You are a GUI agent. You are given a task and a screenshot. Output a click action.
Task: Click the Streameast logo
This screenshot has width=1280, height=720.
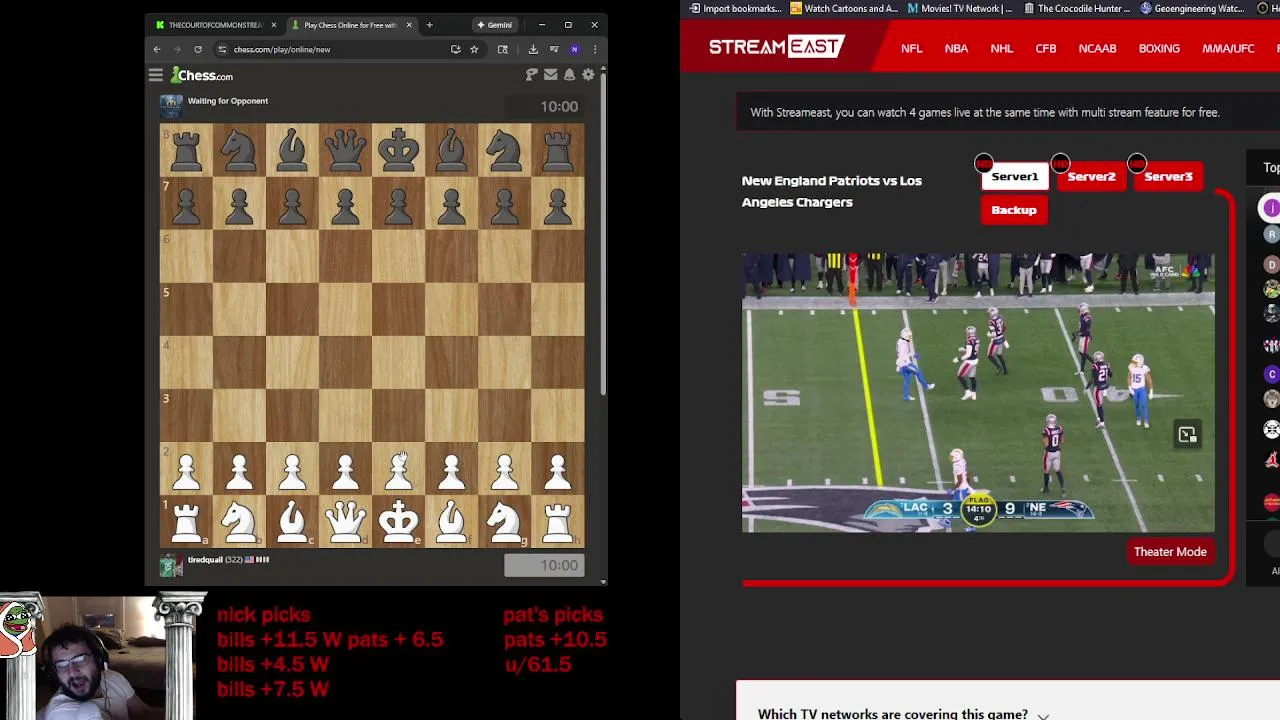pos(777,46)
